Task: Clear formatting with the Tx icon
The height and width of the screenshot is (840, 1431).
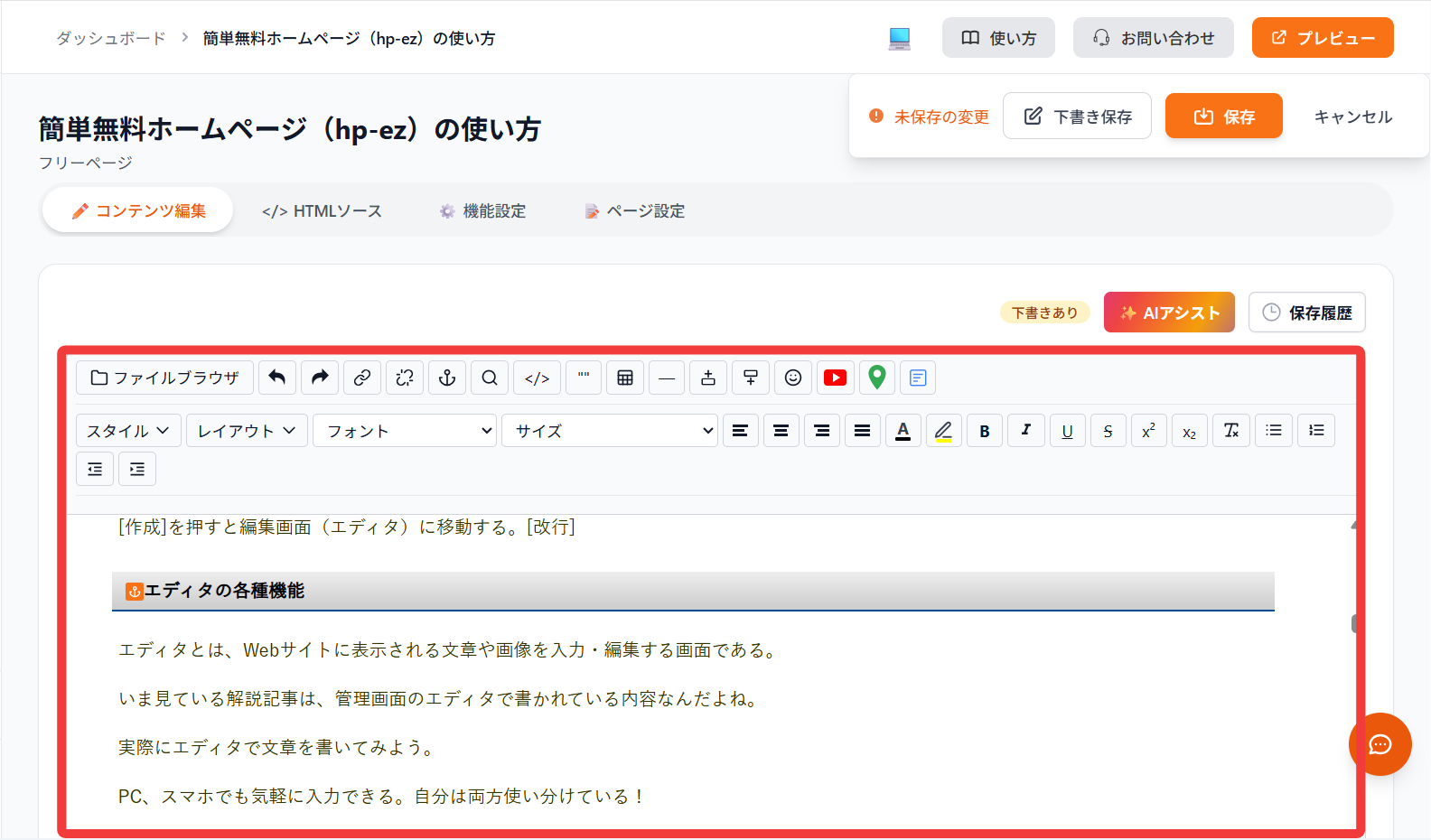Action: [x=1231, y=431]
